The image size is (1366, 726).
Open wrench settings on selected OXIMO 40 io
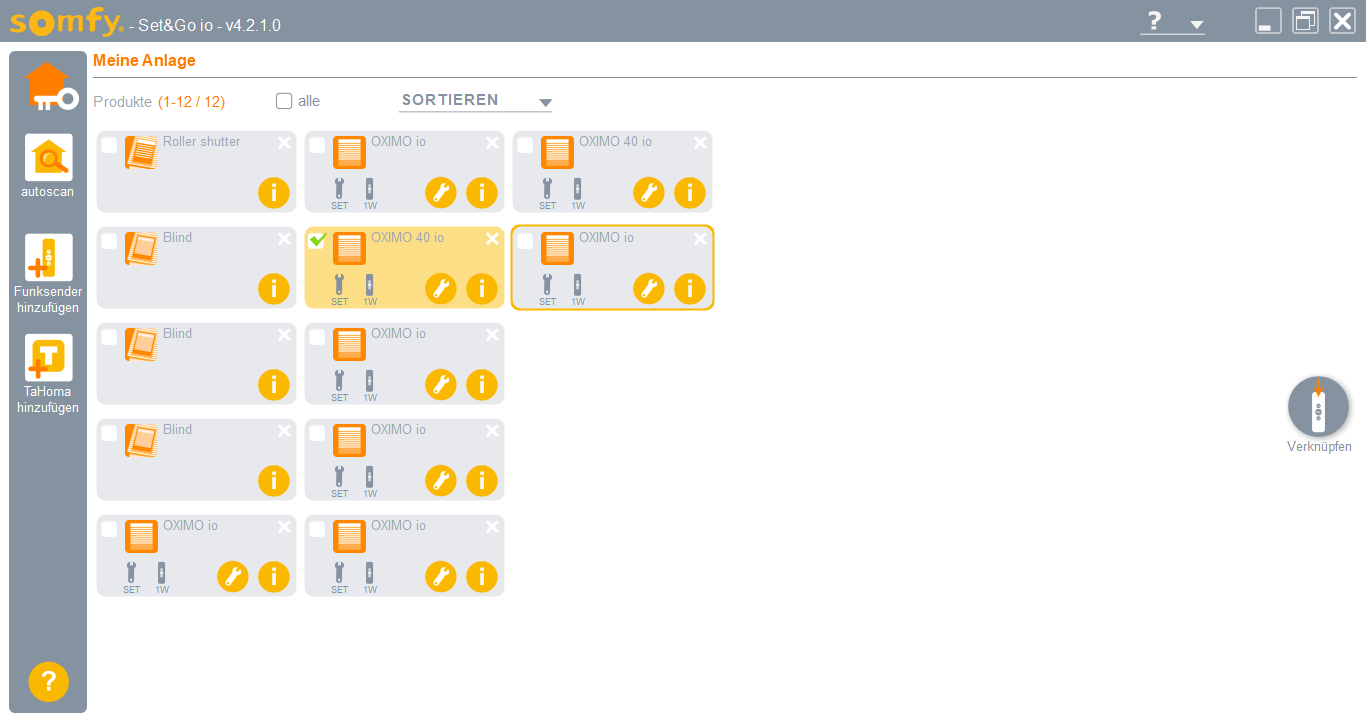click(x=440, y=288)
